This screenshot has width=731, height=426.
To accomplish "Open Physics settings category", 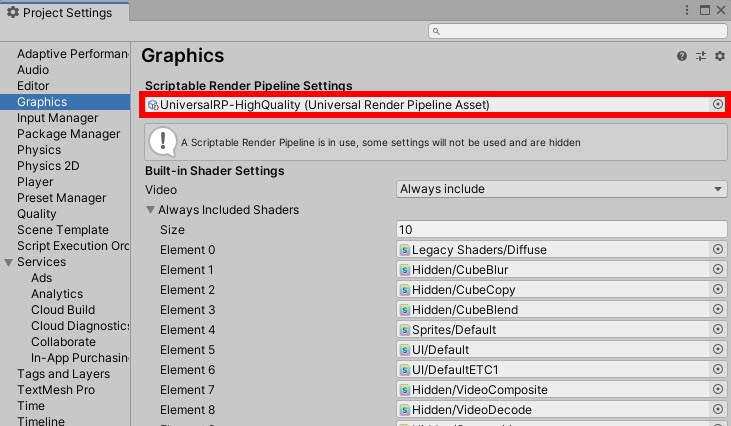I will pos(39,150).
